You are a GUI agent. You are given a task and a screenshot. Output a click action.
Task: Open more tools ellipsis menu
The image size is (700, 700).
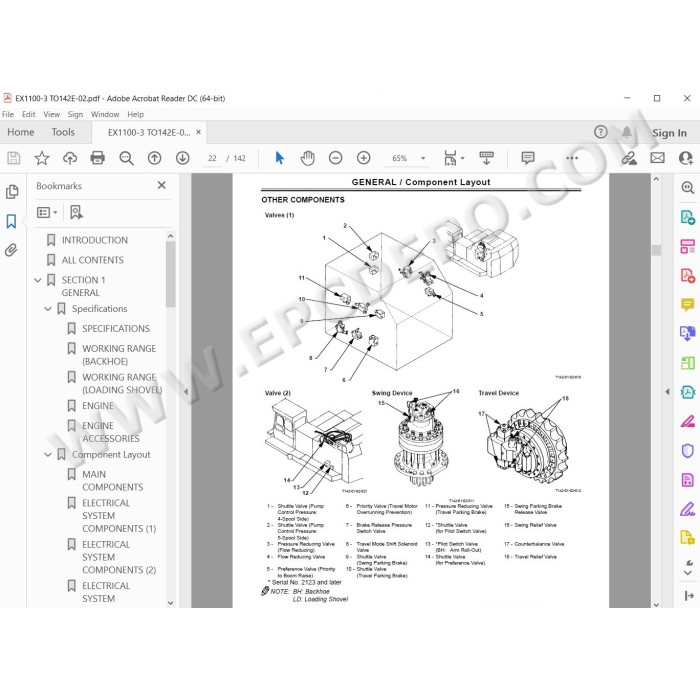point(572,158)
